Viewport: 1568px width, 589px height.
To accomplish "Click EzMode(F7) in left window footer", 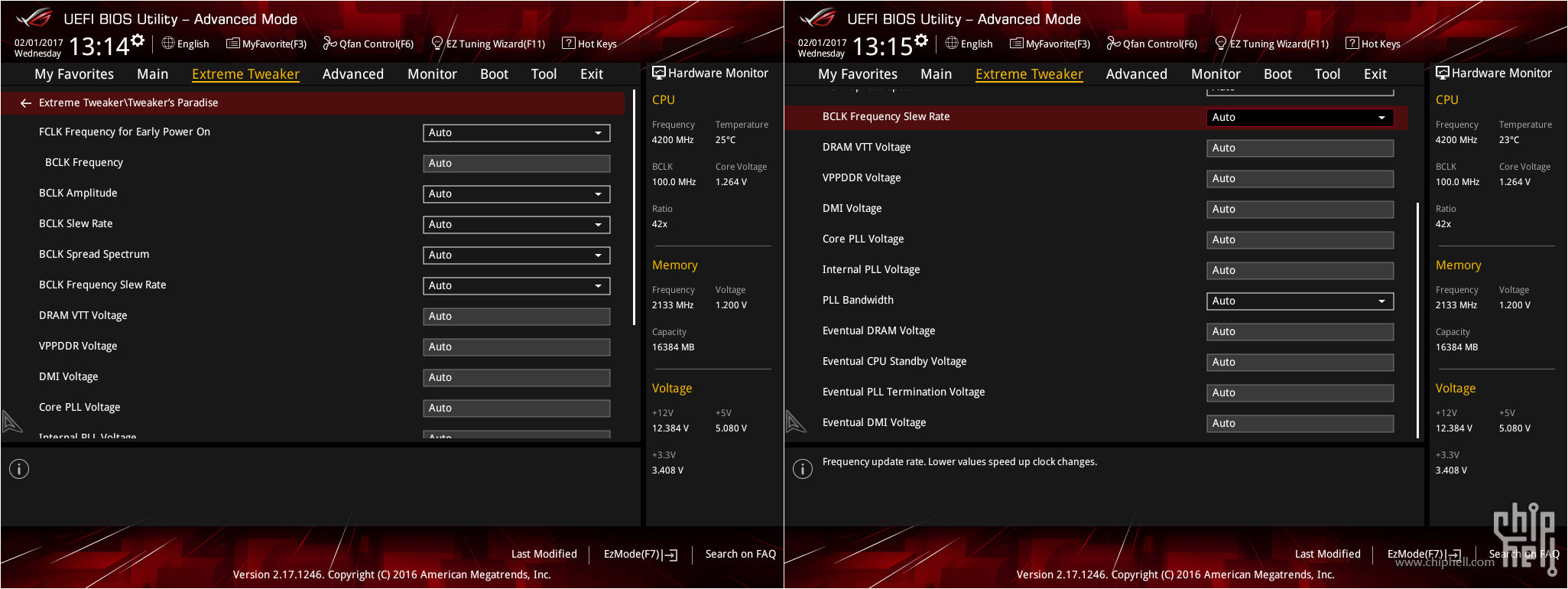I will (631, 554).
